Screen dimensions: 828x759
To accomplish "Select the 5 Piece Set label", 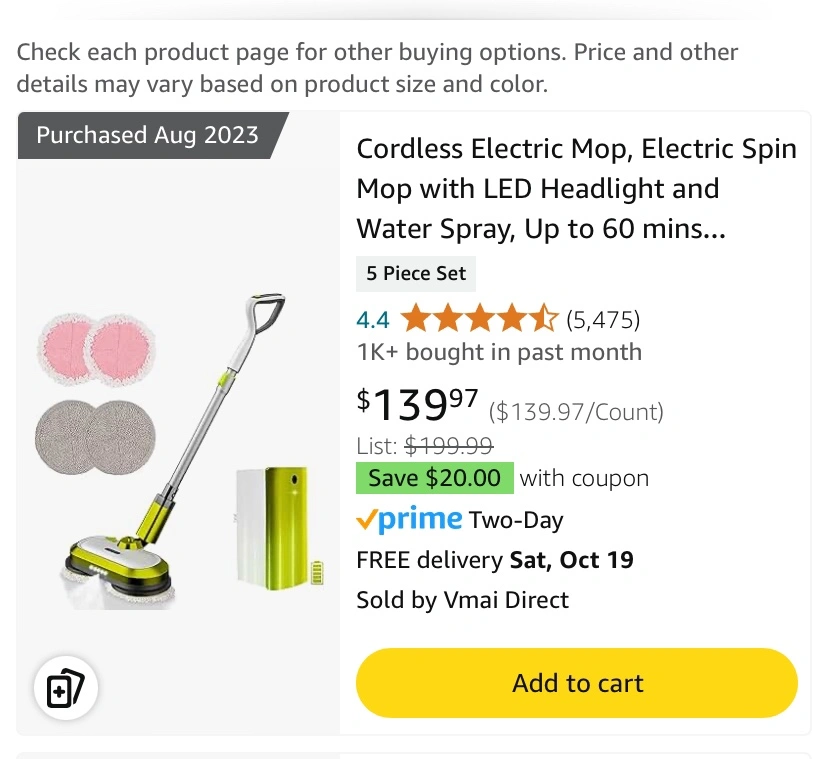I will pos(416,273).
